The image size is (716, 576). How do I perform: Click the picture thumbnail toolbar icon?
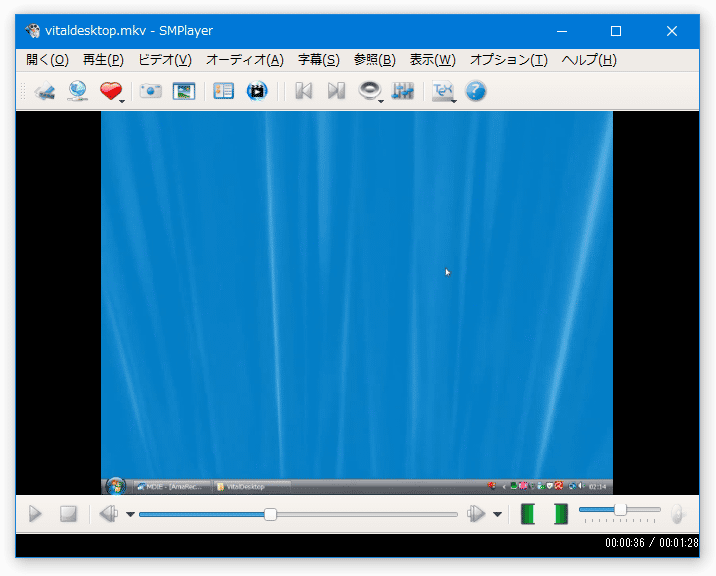(184, 91)
